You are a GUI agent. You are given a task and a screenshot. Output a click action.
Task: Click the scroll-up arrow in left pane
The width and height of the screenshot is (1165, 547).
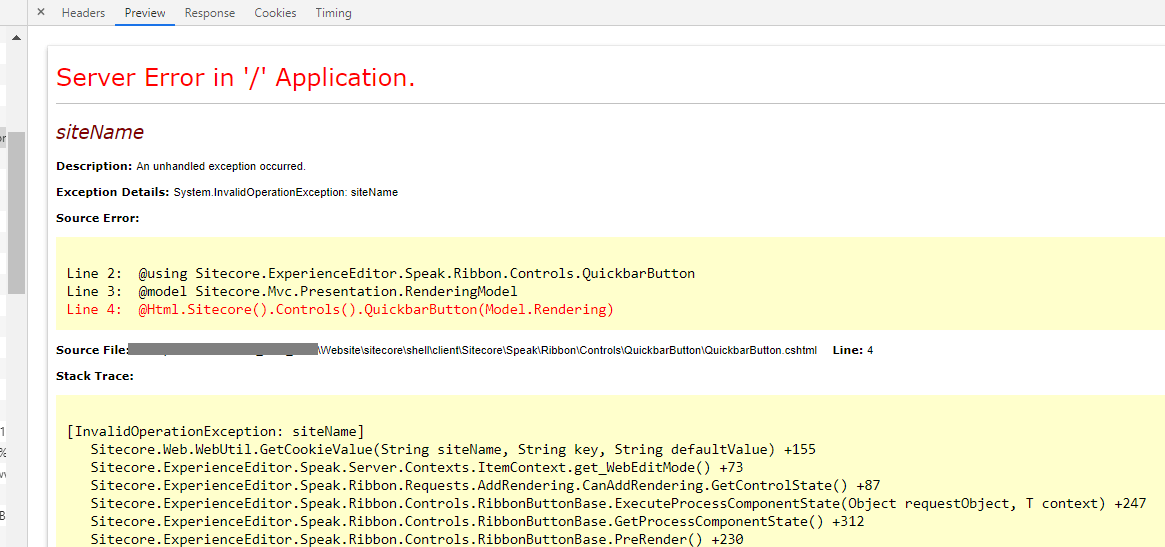pos(16,37)
